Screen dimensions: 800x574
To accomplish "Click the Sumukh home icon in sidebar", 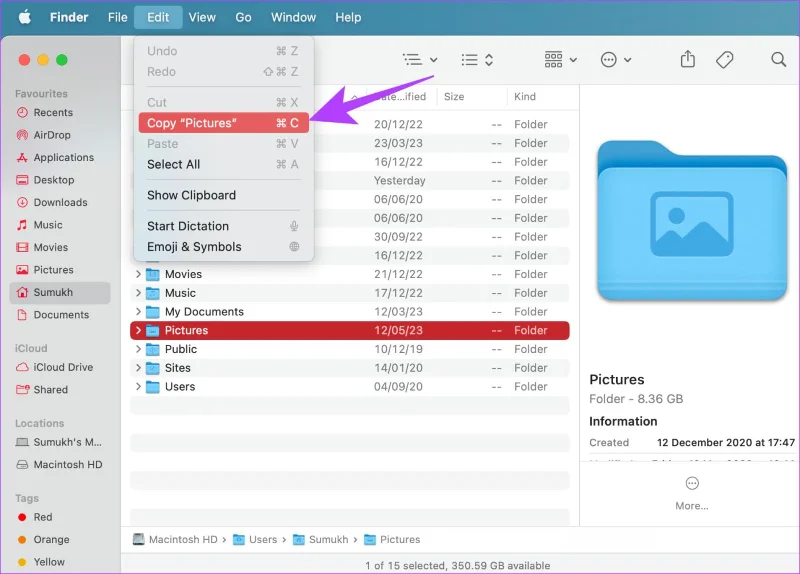I will pyautogui.click(x=22, y=292).
